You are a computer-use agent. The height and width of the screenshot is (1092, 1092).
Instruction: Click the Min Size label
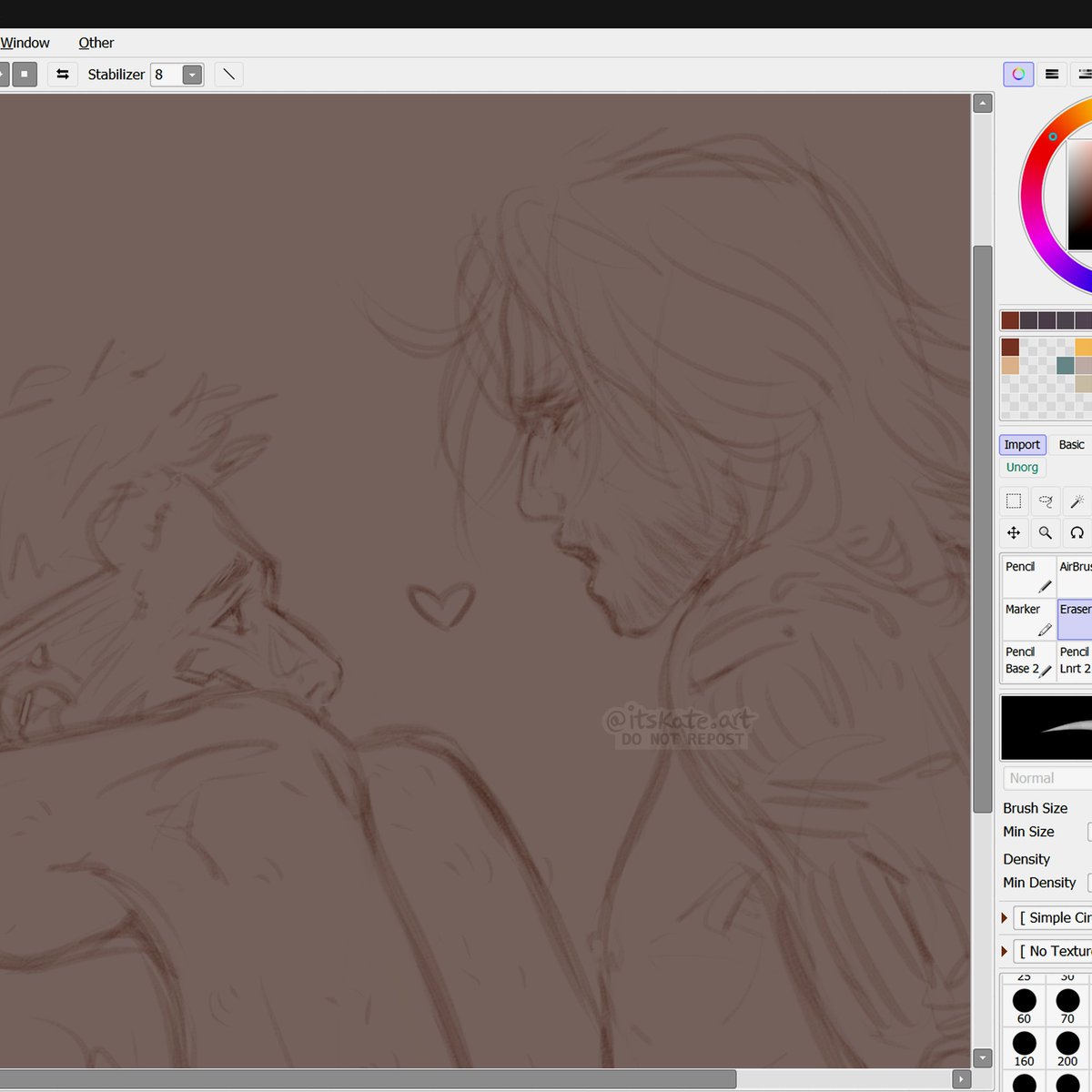point(1028,832)
